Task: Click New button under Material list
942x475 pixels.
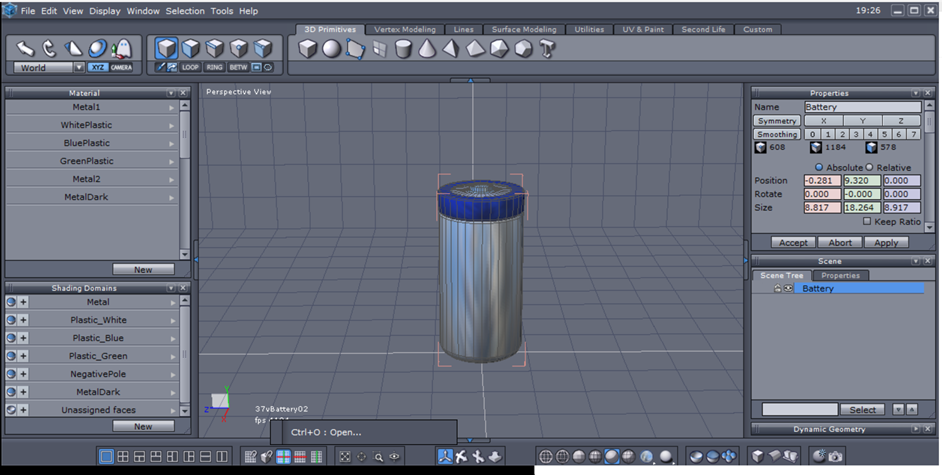Action: tap(143, 269)
